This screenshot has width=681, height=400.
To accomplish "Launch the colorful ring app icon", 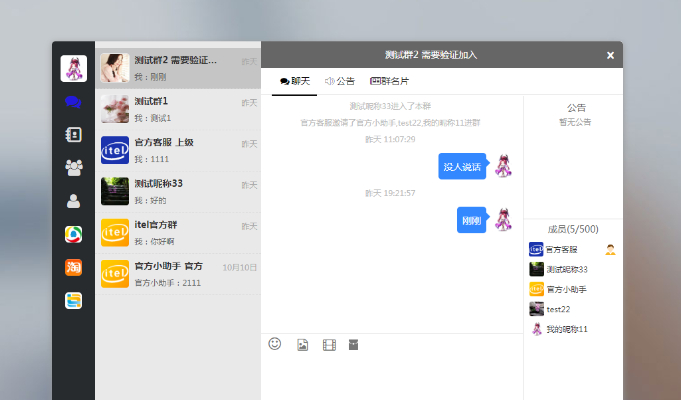I will point(73,234).
